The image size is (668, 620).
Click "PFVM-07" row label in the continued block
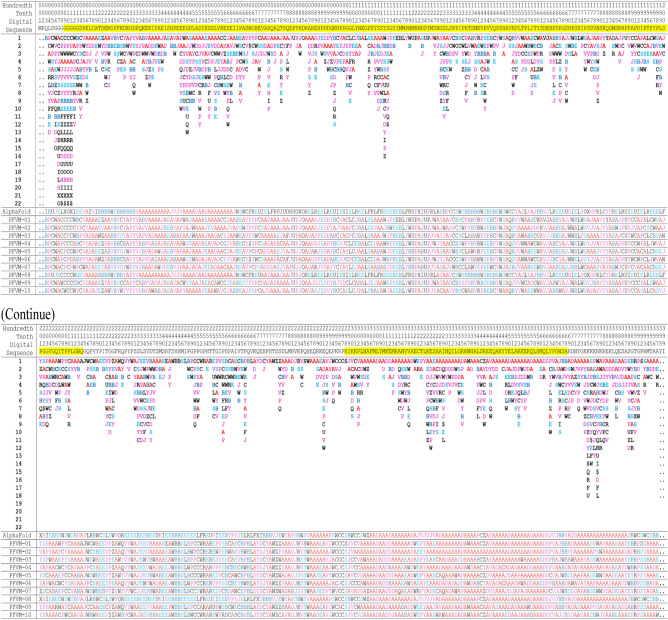pos(20,591)
